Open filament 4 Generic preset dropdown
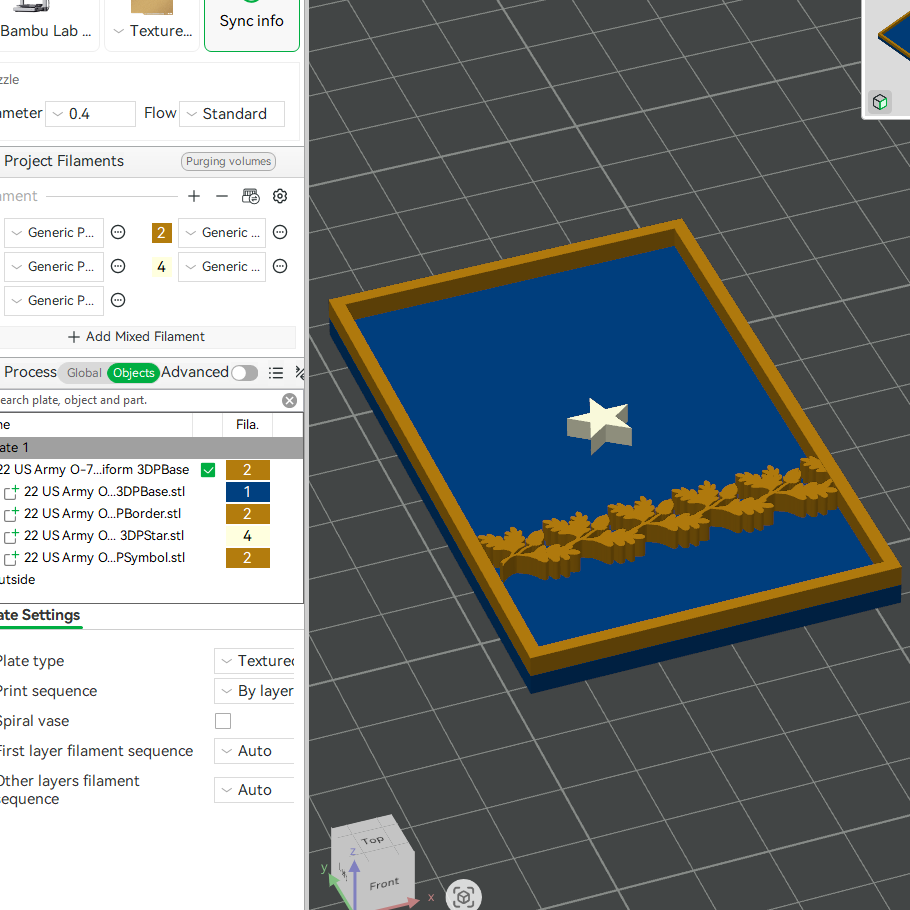This screenshot has width=910, height=910. coord(222,267)
